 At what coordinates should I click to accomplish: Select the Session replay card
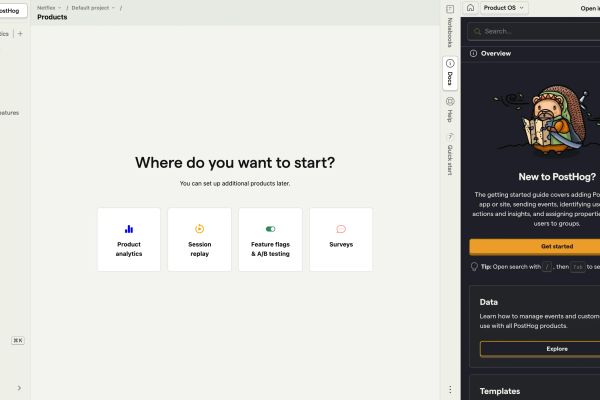point(199,240)
